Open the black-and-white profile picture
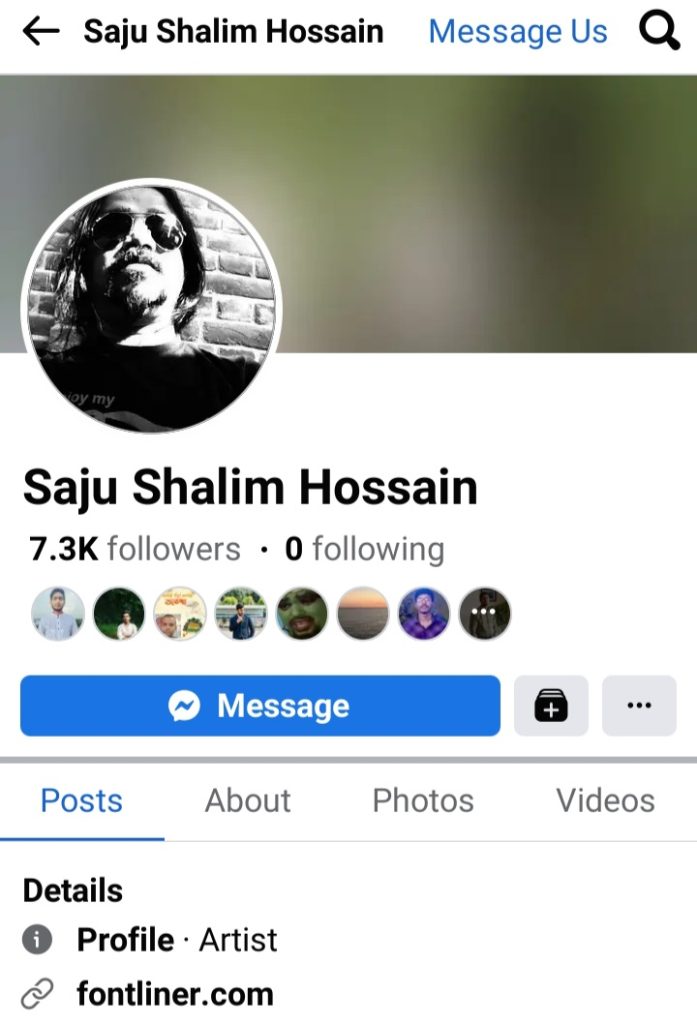The image size is (697, 1024). click(152, 306)
